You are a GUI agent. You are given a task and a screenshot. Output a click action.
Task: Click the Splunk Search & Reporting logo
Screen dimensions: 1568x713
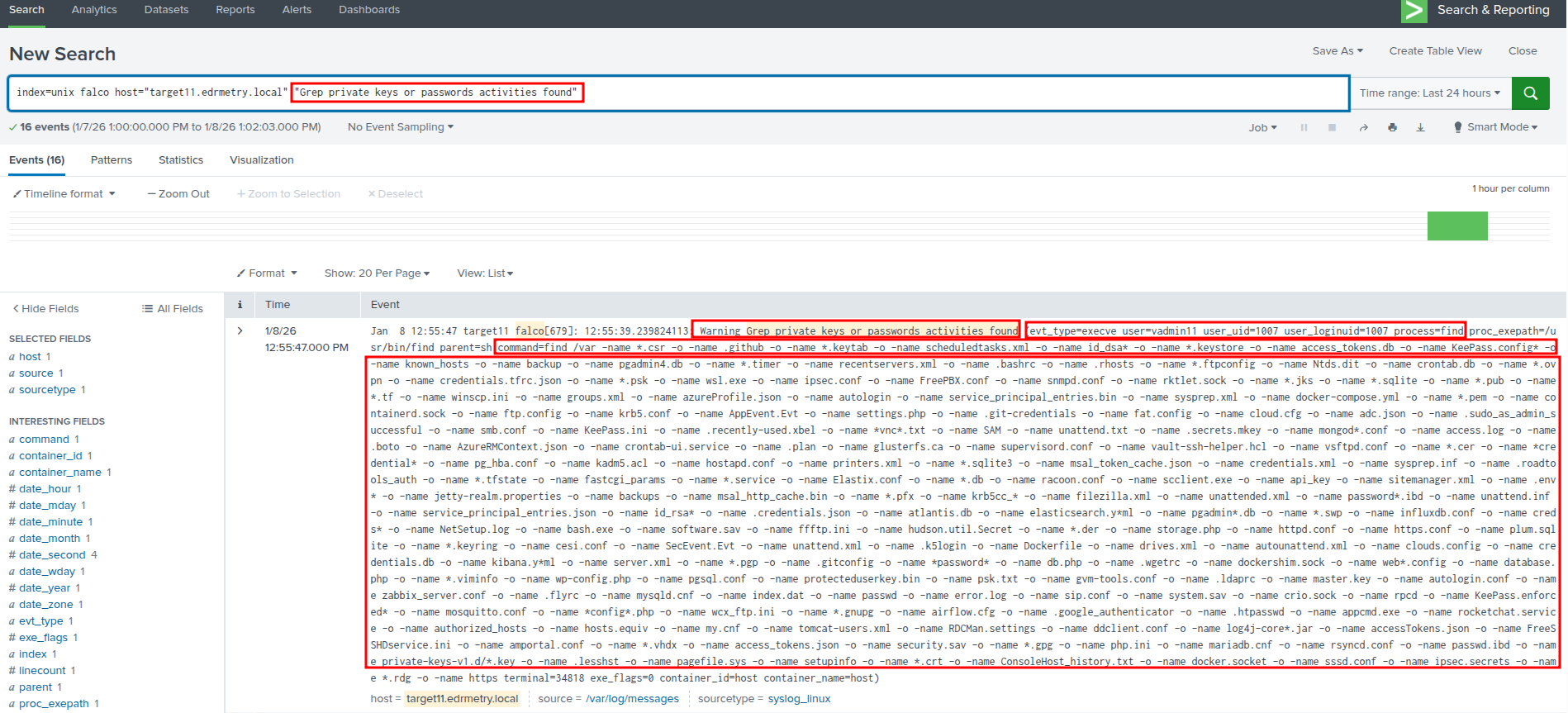(1414, 11)
